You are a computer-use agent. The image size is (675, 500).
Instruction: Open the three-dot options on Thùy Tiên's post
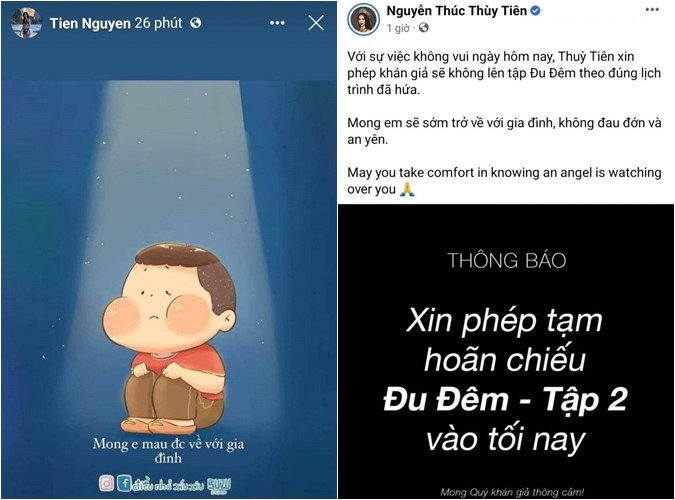pyautogui.click(x=652, y=10)
